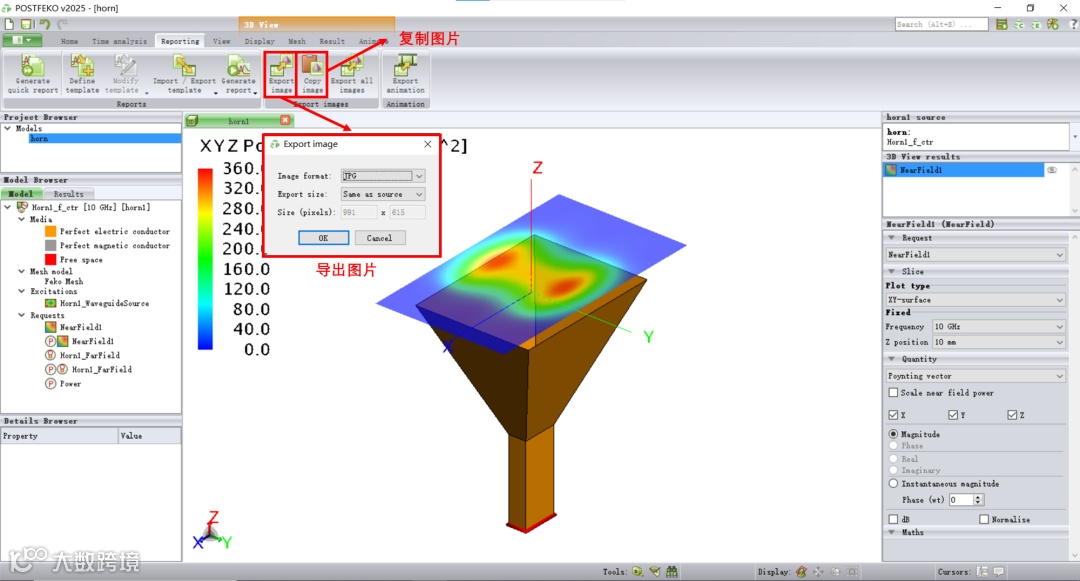Close the horn1 view tab
Viewport: 1080px width, 581px height.
coord(285,120)
